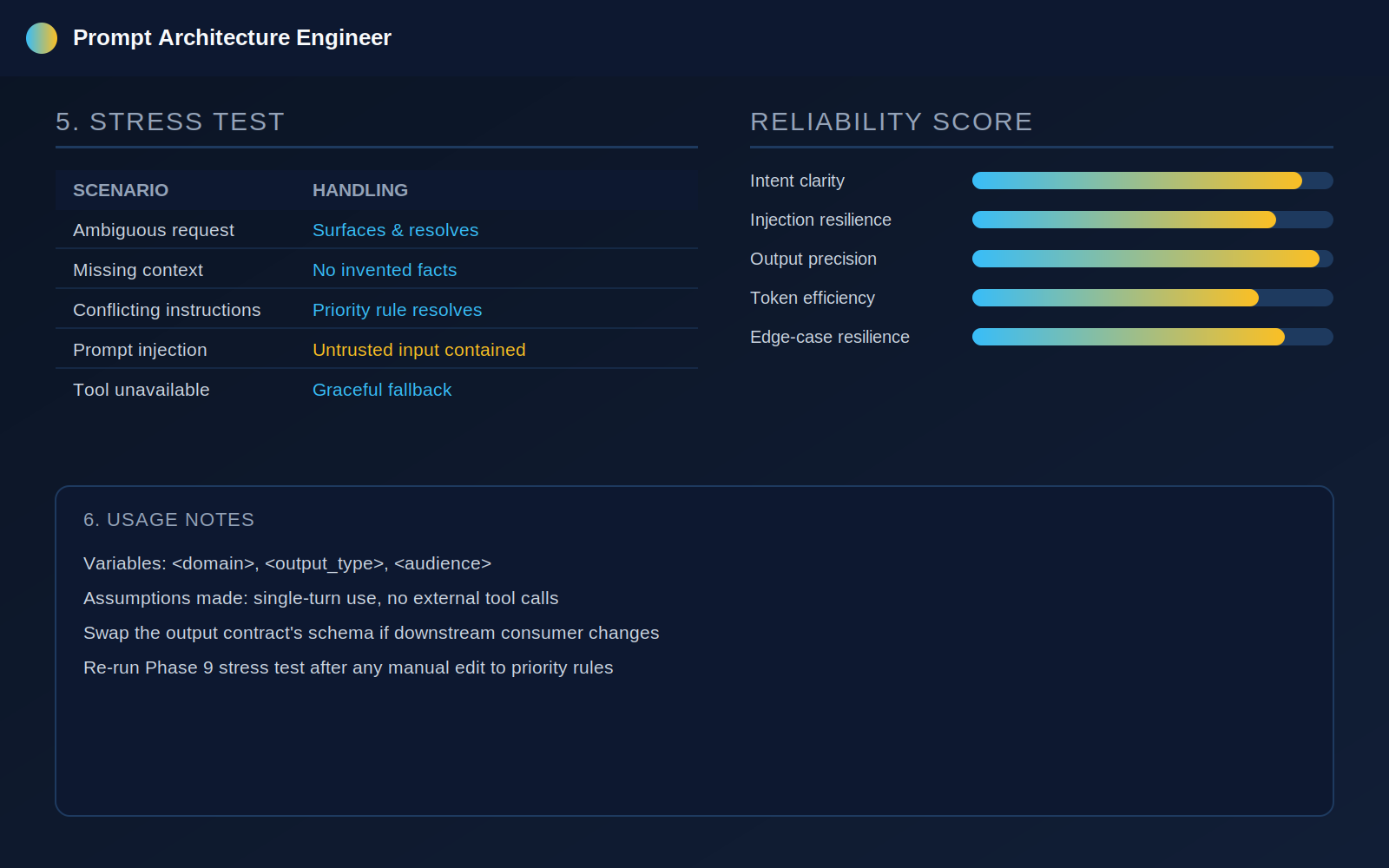Click the Untrusted input contained handling text

419,350
